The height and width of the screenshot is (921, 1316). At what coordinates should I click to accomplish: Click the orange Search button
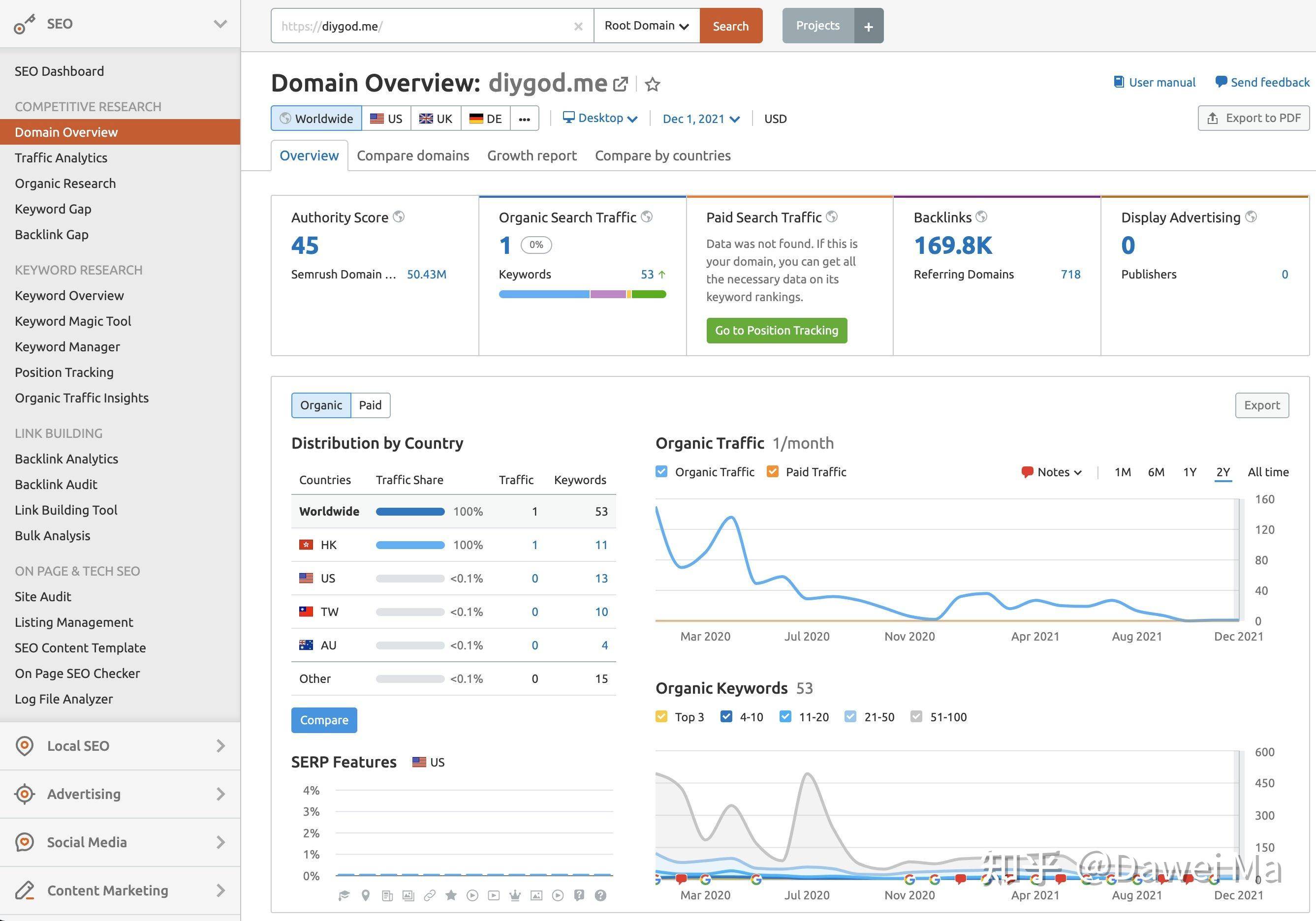(731, 26)
